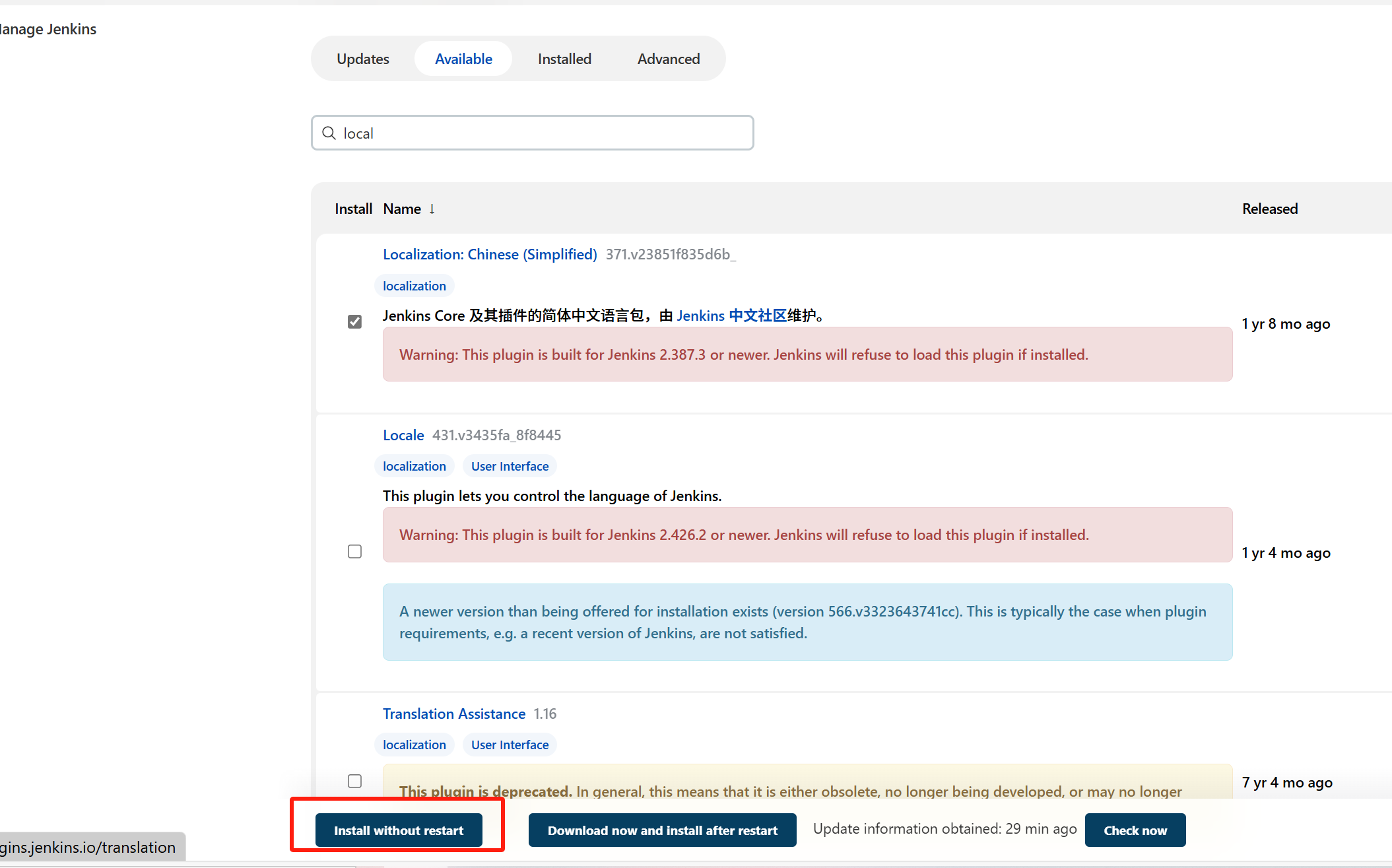
Task: Click Download now and install after restart
Action: (x=662, y=830)
